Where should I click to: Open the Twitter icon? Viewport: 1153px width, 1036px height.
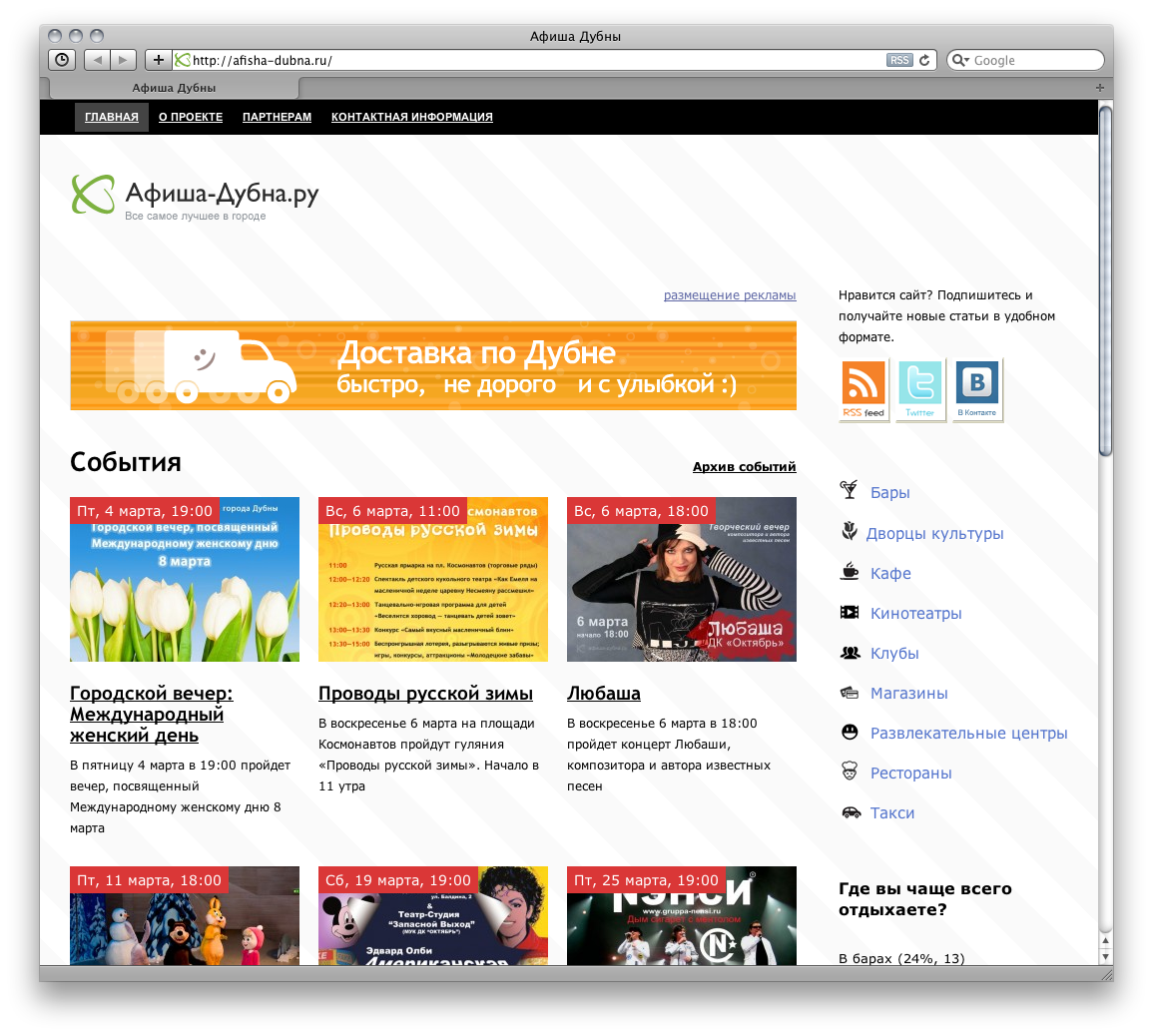click(x=919, y=389)
